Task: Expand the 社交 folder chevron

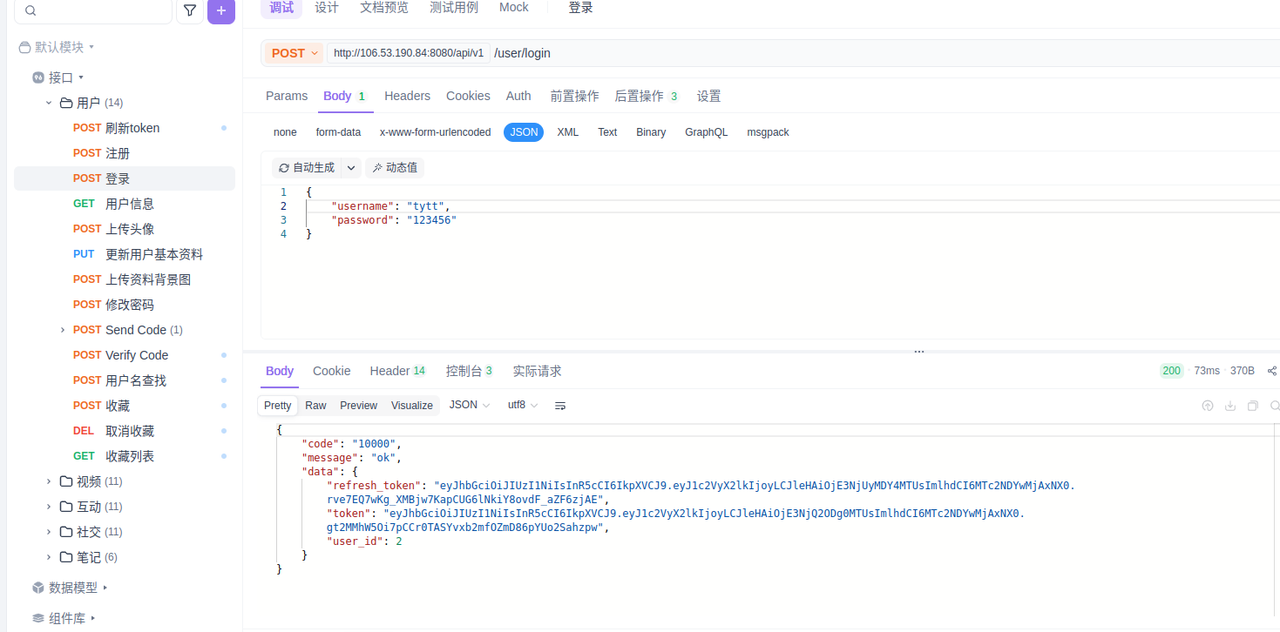Action: click(x=48, y=532)
